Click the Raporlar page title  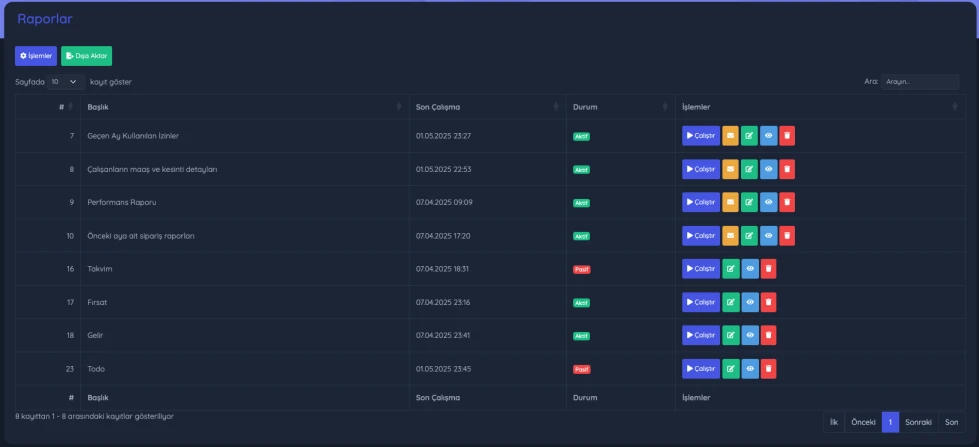click(44, 19)
